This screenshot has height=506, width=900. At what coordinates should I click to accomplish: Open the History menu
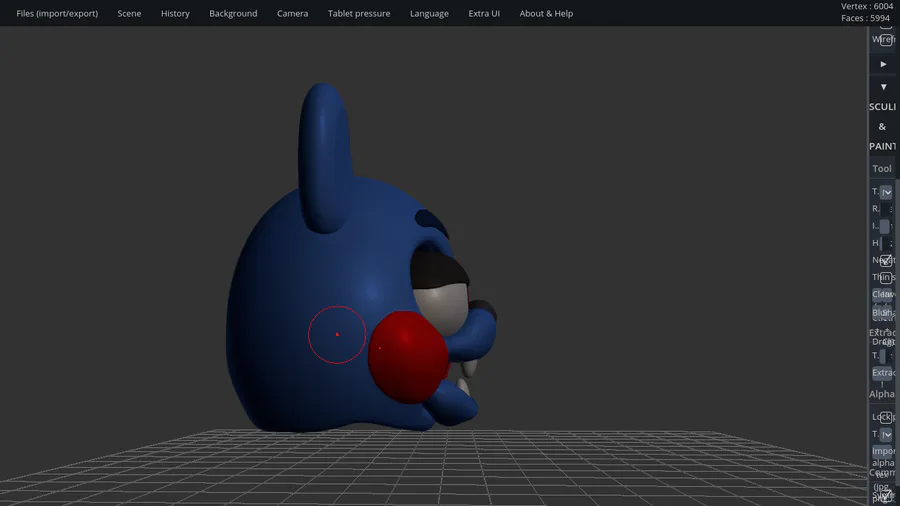coord(175,13)
